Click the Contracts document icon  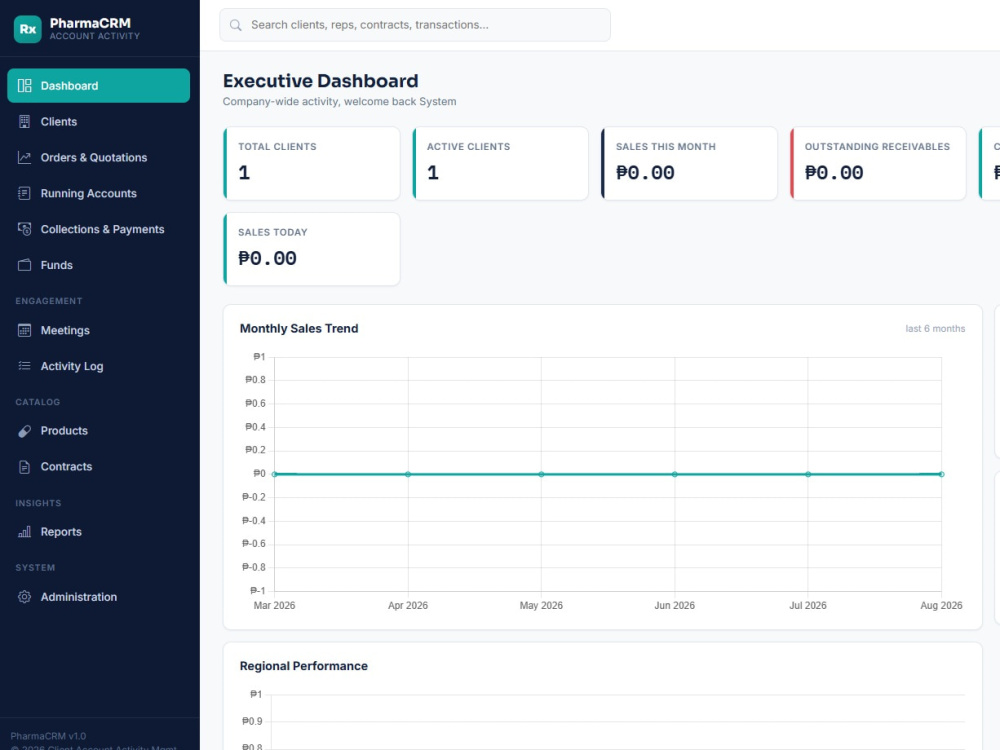coord(24,467)
